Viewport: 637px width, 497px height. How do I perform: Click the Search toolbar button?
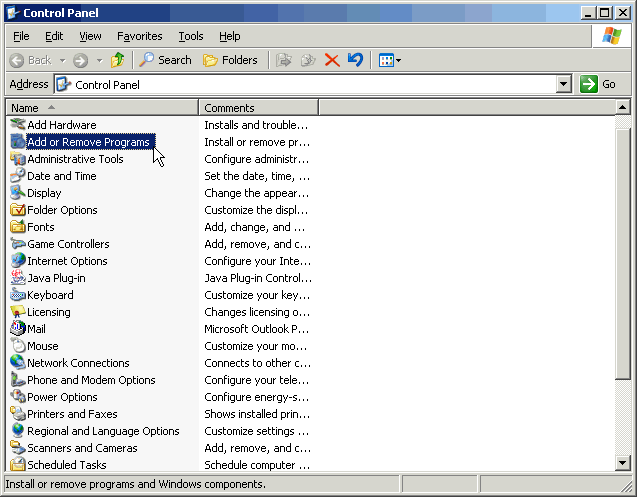[x=165, y=60]
